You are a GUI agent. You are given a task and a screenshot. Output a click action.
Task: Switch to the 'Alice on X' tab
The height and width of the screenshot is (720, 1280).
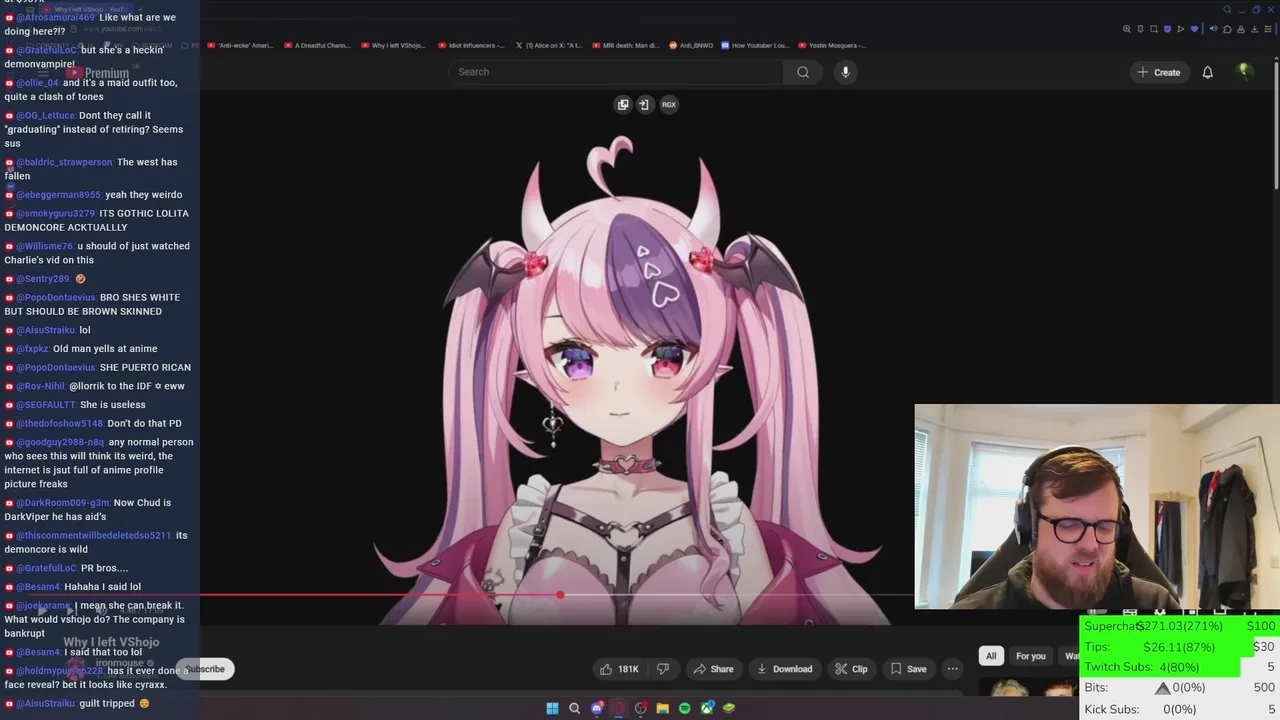pyautogui.click(x=548, y=45)
